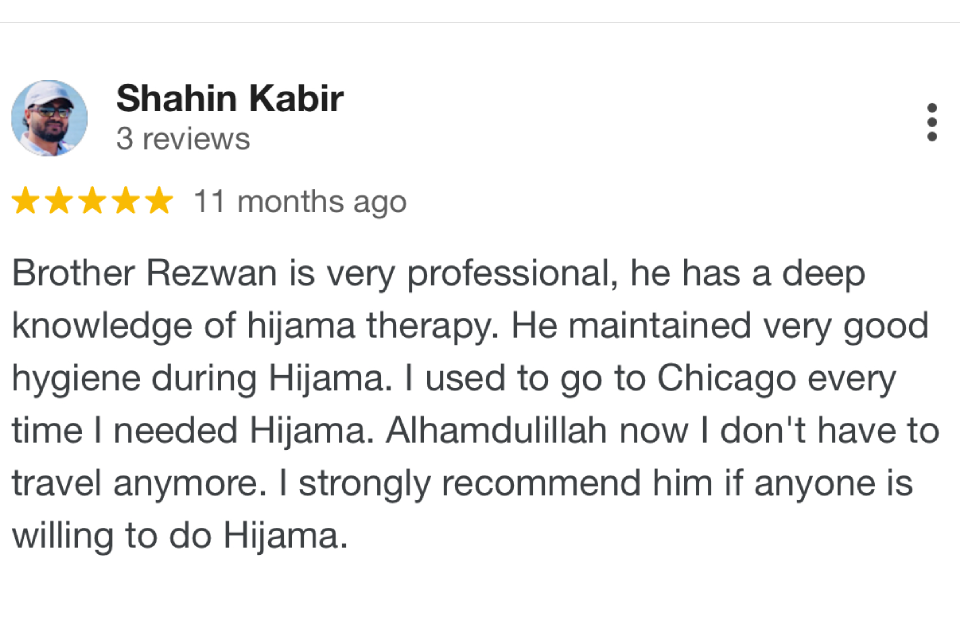Click 'strongly recommend' in the review text

470,484
